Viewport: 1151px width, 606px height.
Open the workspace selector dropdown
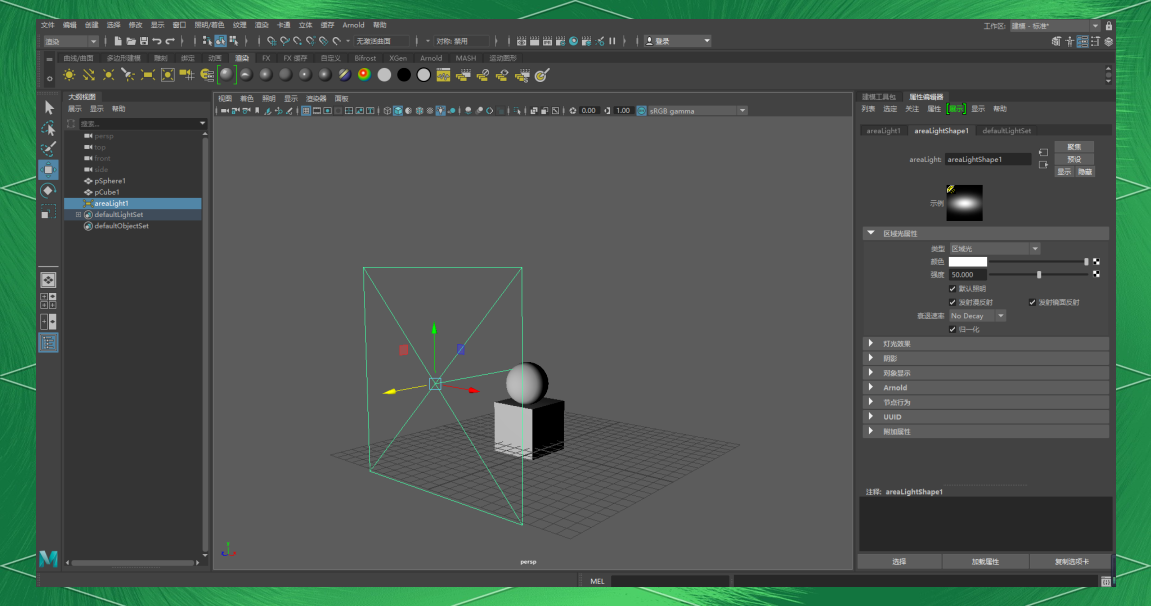coord(1055,26)
